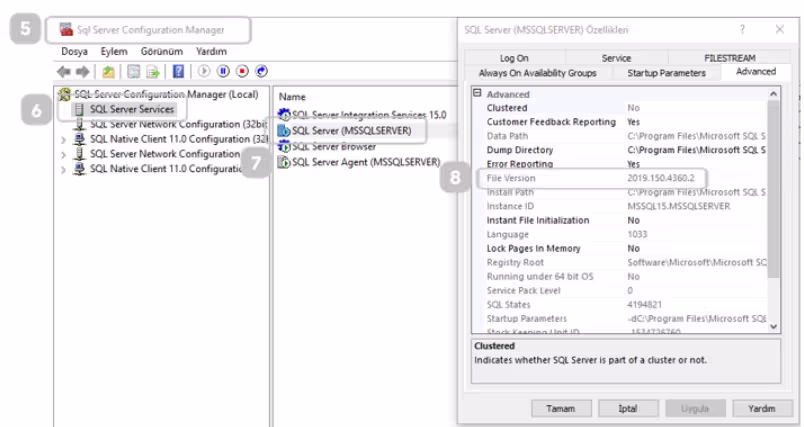The height and width of the screenshot is (427, 804).
Task: Select the Instant File Initialization property
Action: (626, 220)
